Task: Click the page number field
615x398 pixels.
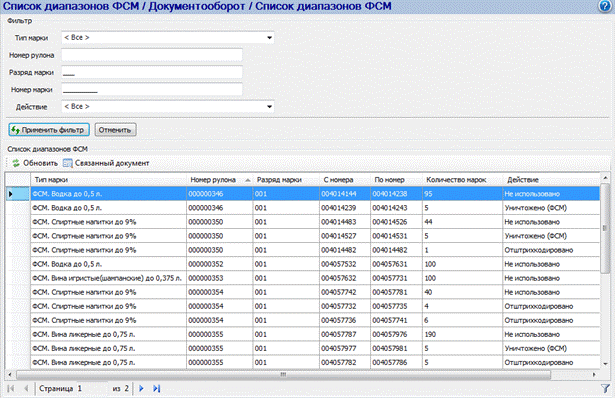Action: click(x=92, y=389)
